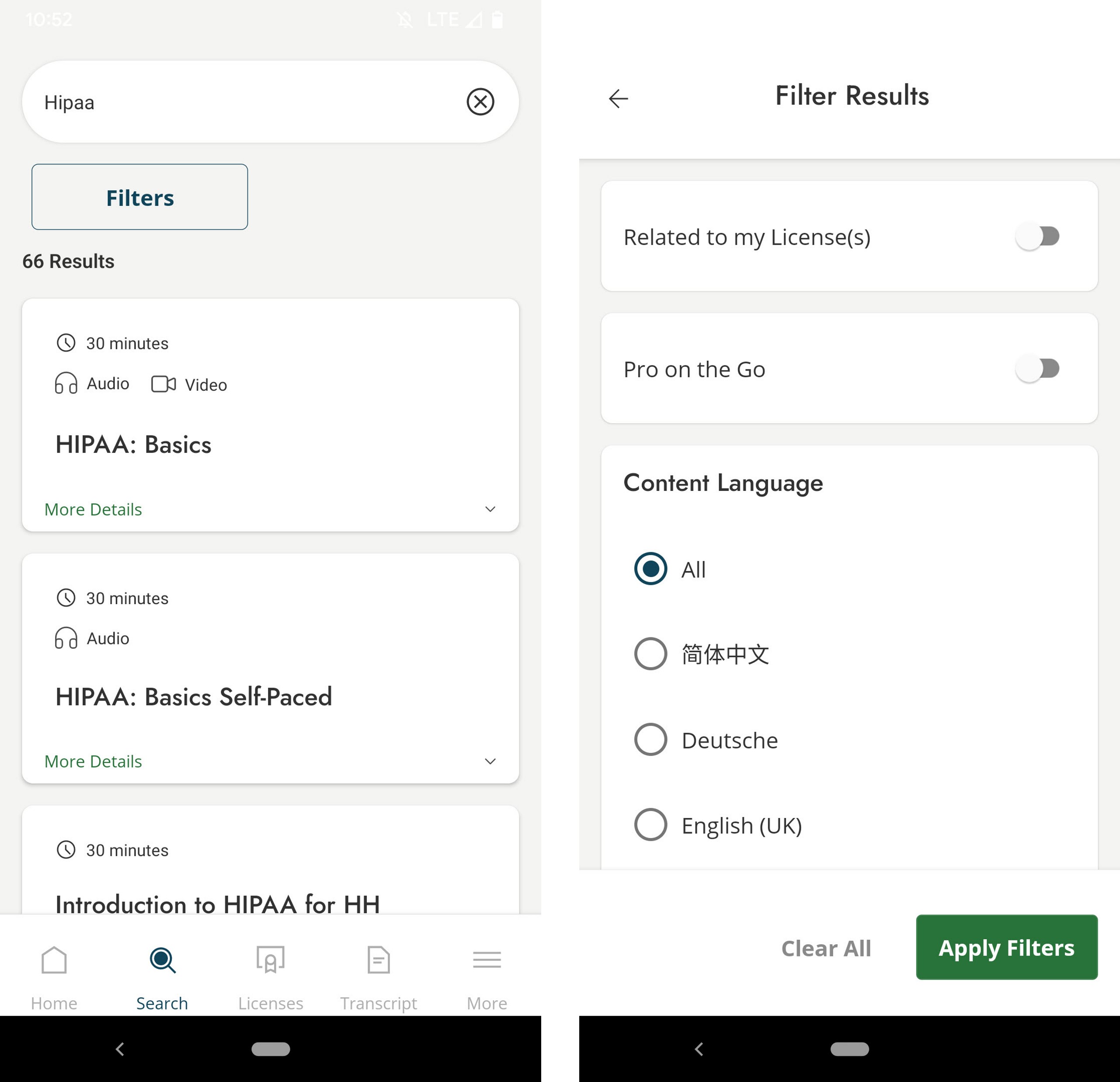Collapse the HIPAA: Basics card chevron
The width and height of the screenshot is (1120, 1082).
[x=490, y=509]
